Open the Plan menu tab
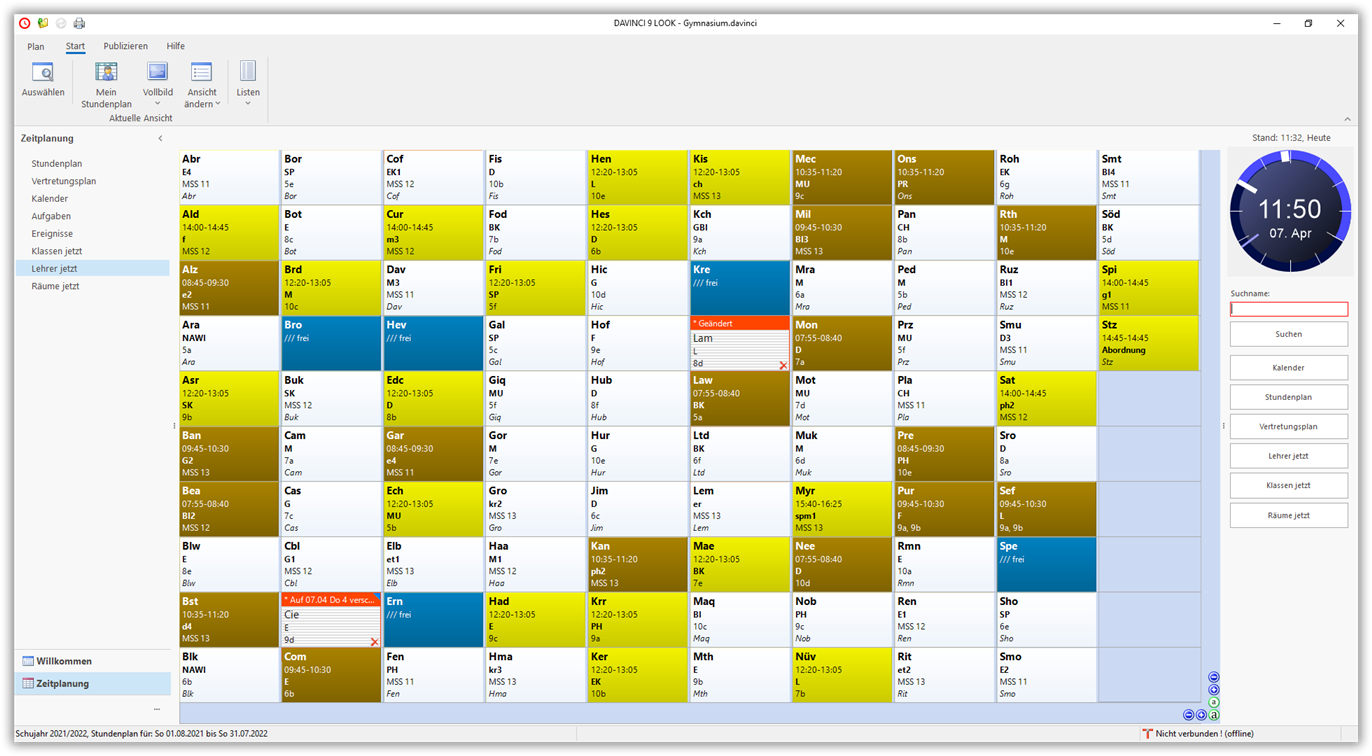 (36, 46)
